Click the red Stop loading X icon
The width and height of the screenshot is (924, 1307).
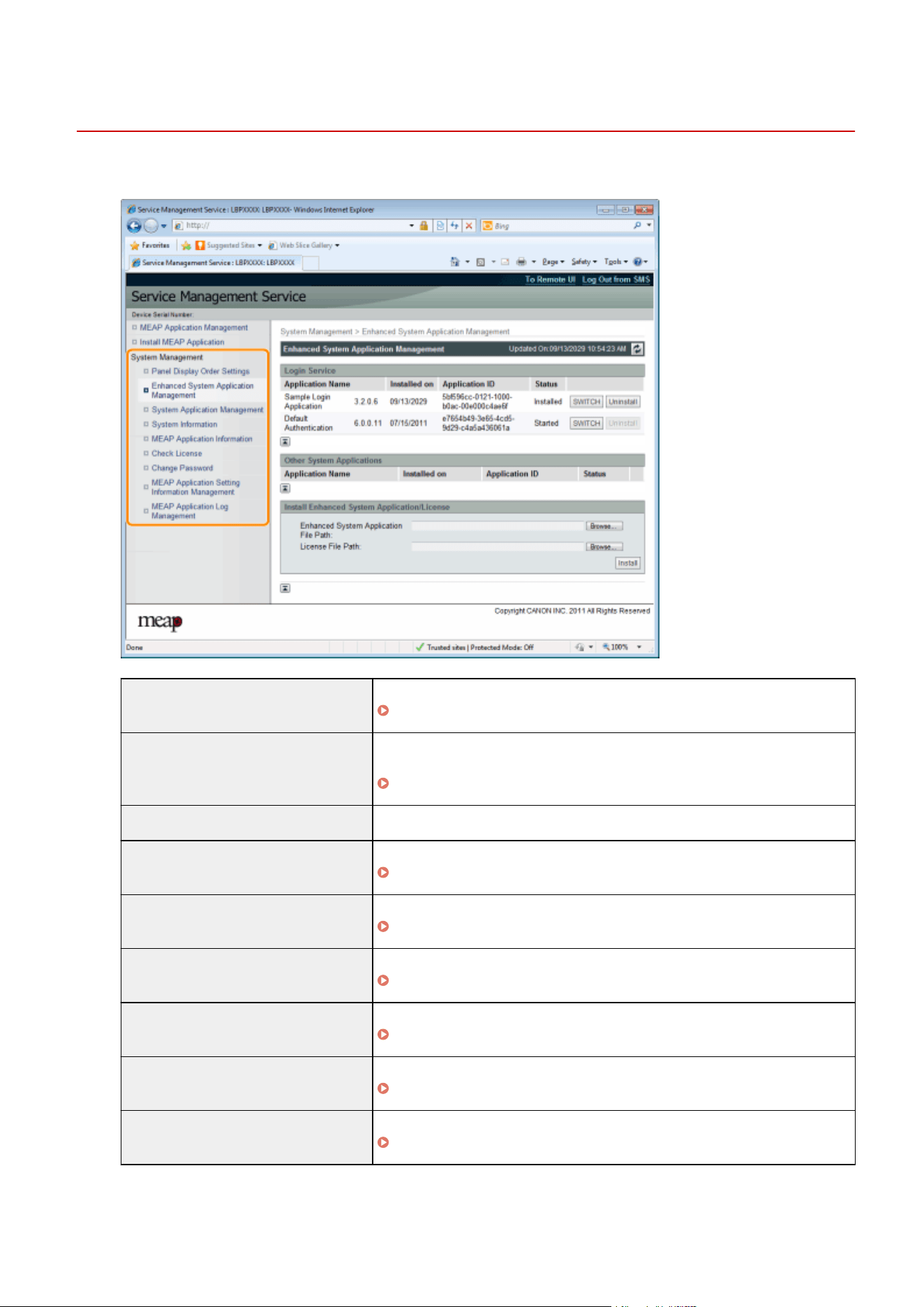pos(469,226)
